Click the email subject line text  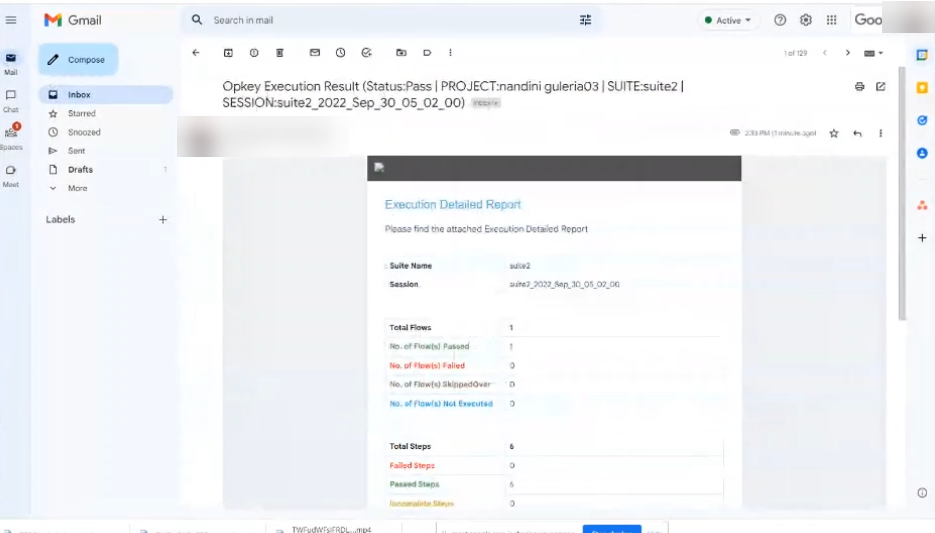click(x=453, y=94)
